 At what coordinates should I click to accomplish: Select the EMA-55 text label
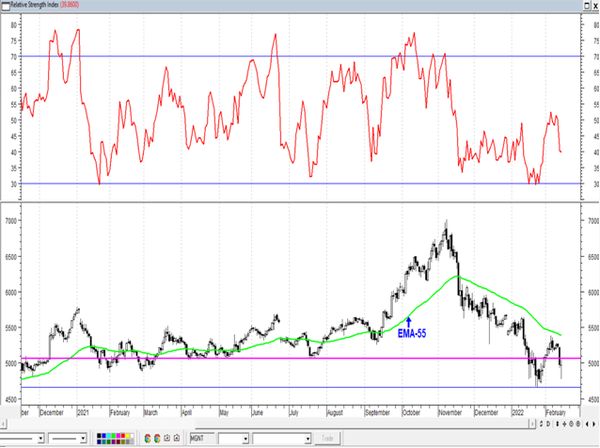coord(411,331)
